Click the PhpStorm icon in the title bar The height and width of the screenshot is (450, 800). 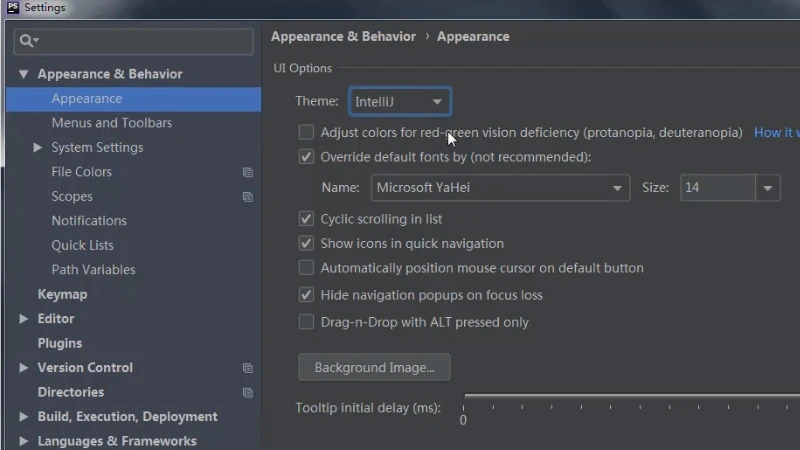tap(13, 7)
